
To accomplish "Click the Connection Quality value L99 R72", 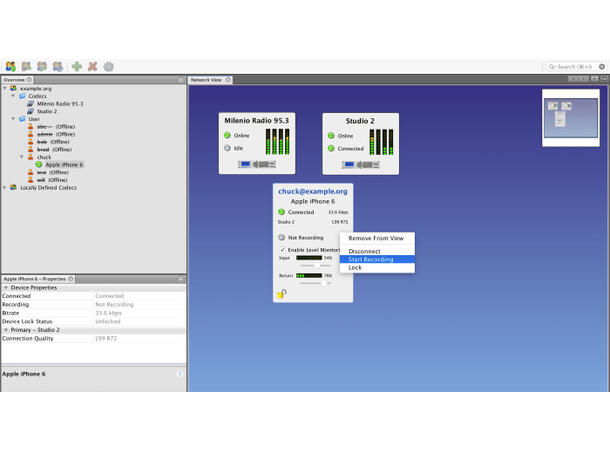I will (106, 339).
